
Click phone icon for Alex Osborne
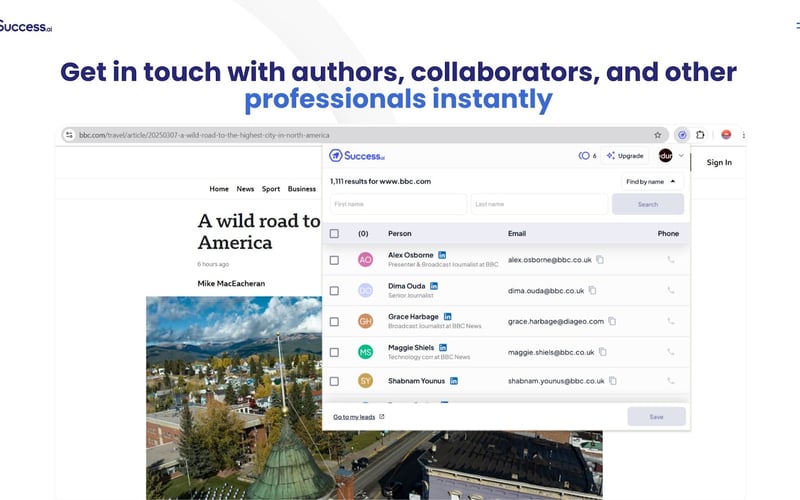tap(671, 260)
